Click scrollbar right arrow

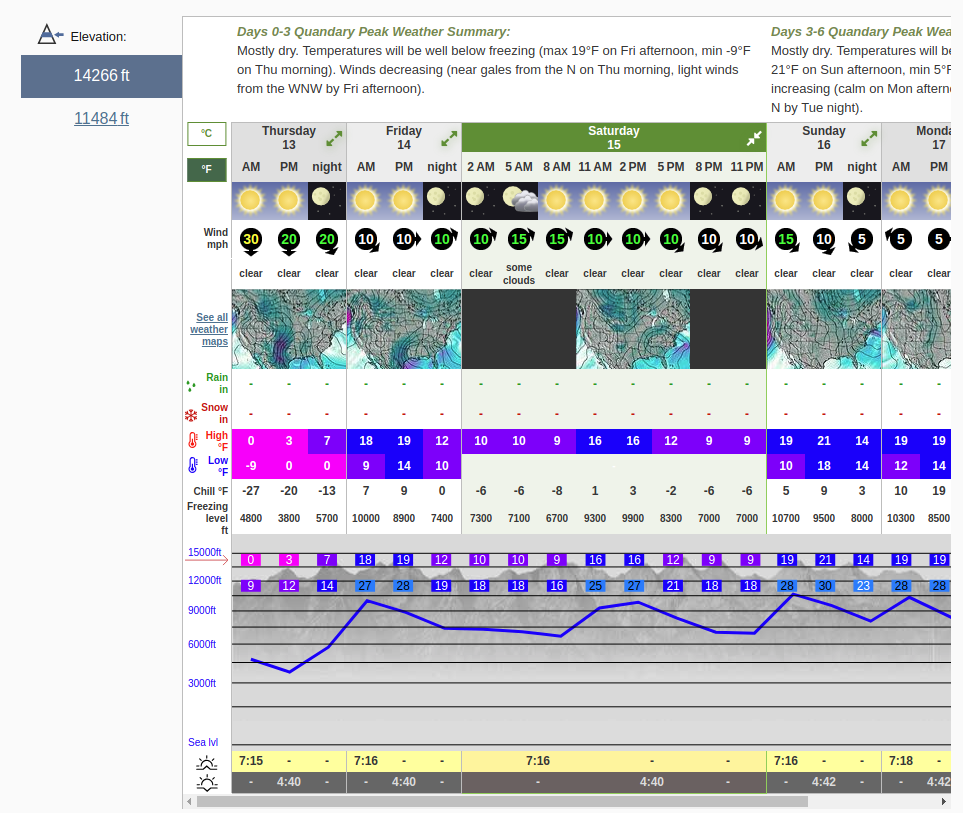(944, 801)
